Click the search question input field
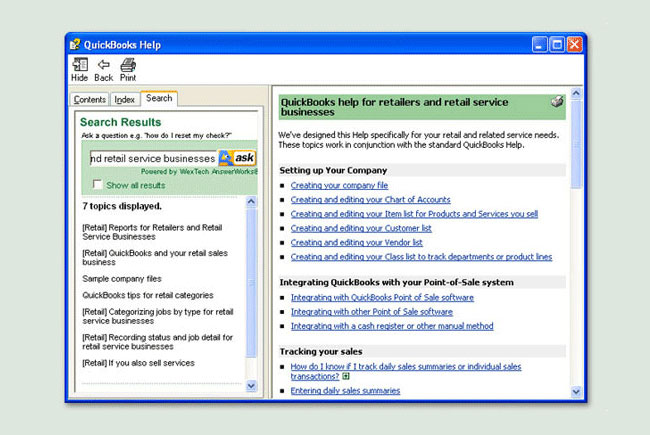Screen dimensions: 650x435 pos(153,158)
